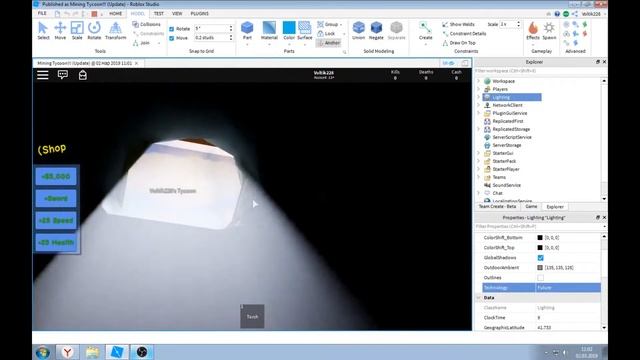Click the Filter Properties search field

click(538, 227)
